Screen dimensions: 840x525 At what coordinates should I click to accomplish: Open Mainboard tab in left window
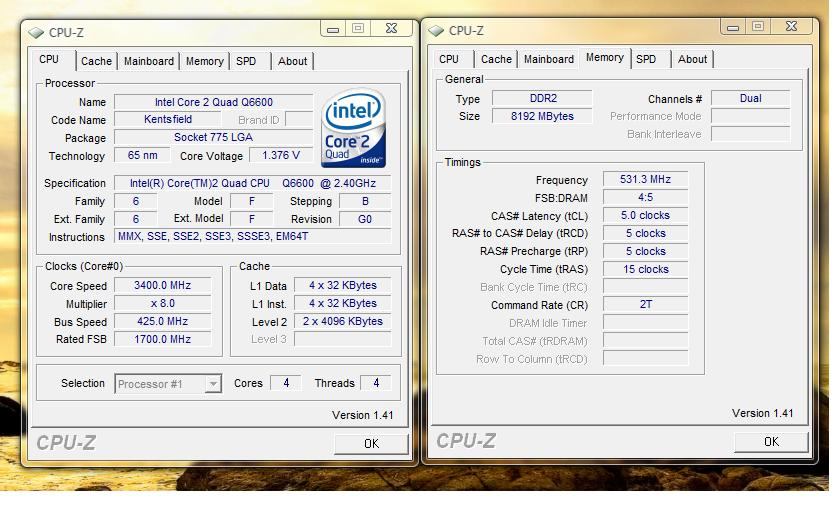coord(149,61)
